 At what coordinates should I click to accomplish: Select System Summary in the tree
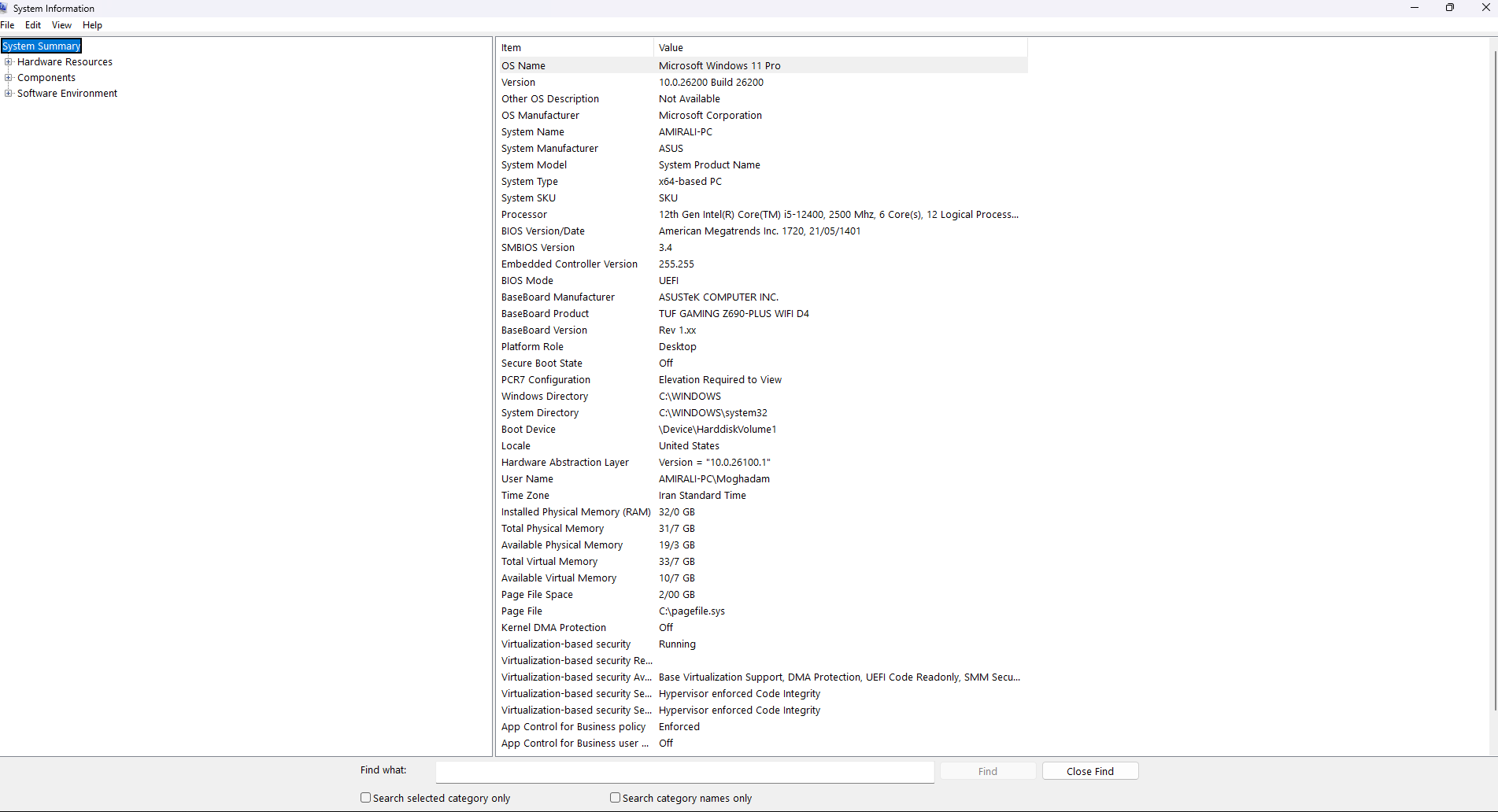(42, 46)
